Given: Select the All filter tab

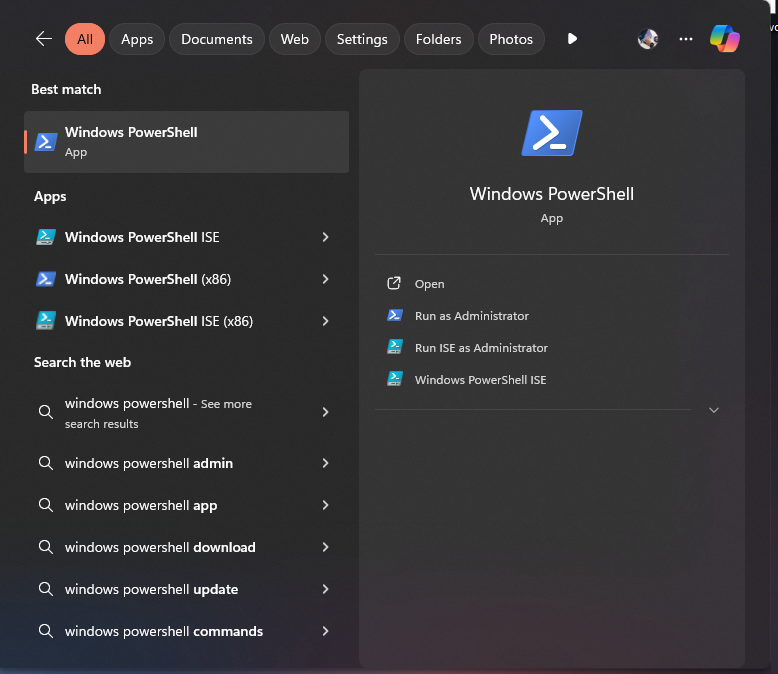Looking at the screenshot, I should pyautogui.click(x=85, y=39).
